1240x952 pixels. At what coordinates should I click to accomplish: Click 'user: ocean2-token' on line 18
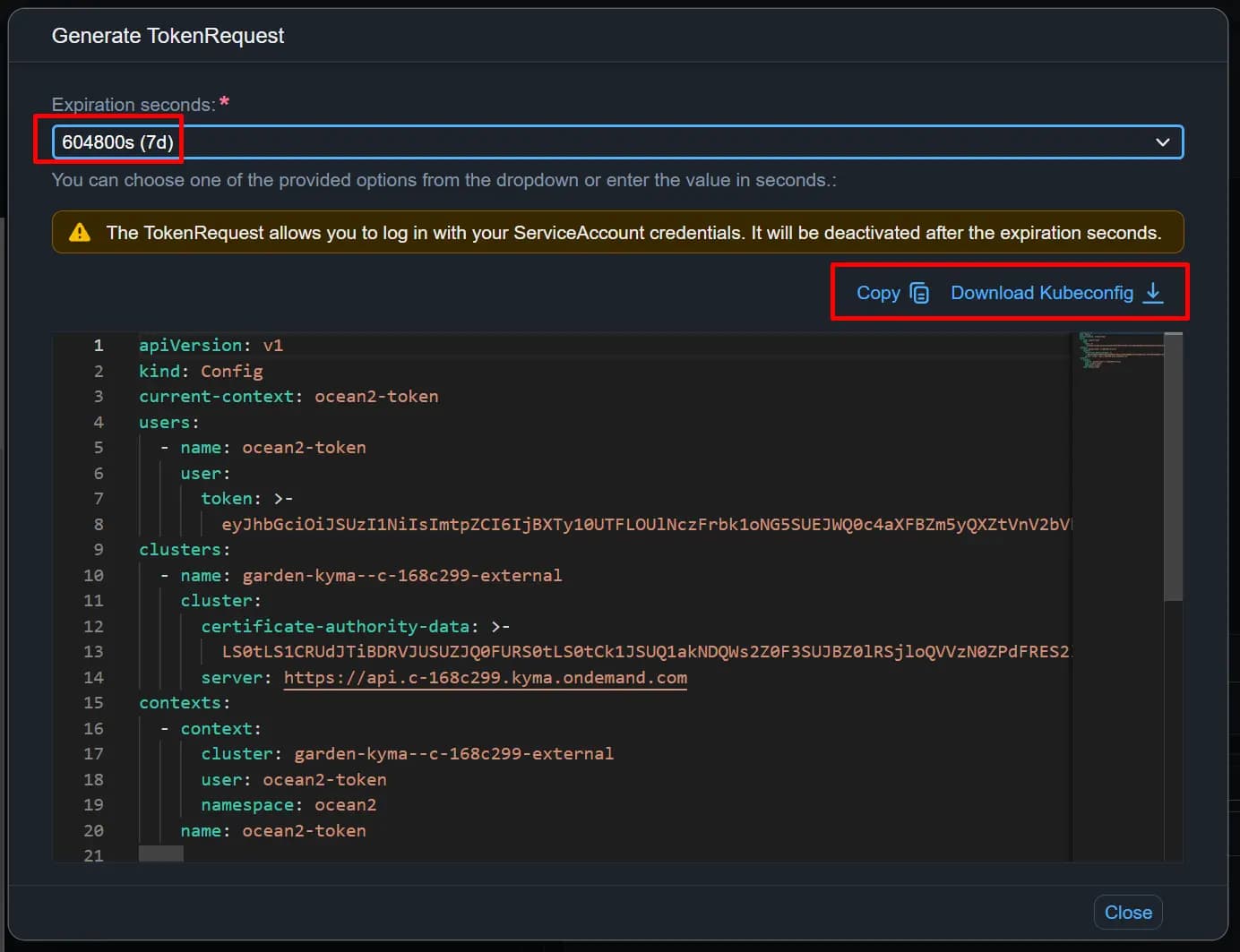pos(294,780)
